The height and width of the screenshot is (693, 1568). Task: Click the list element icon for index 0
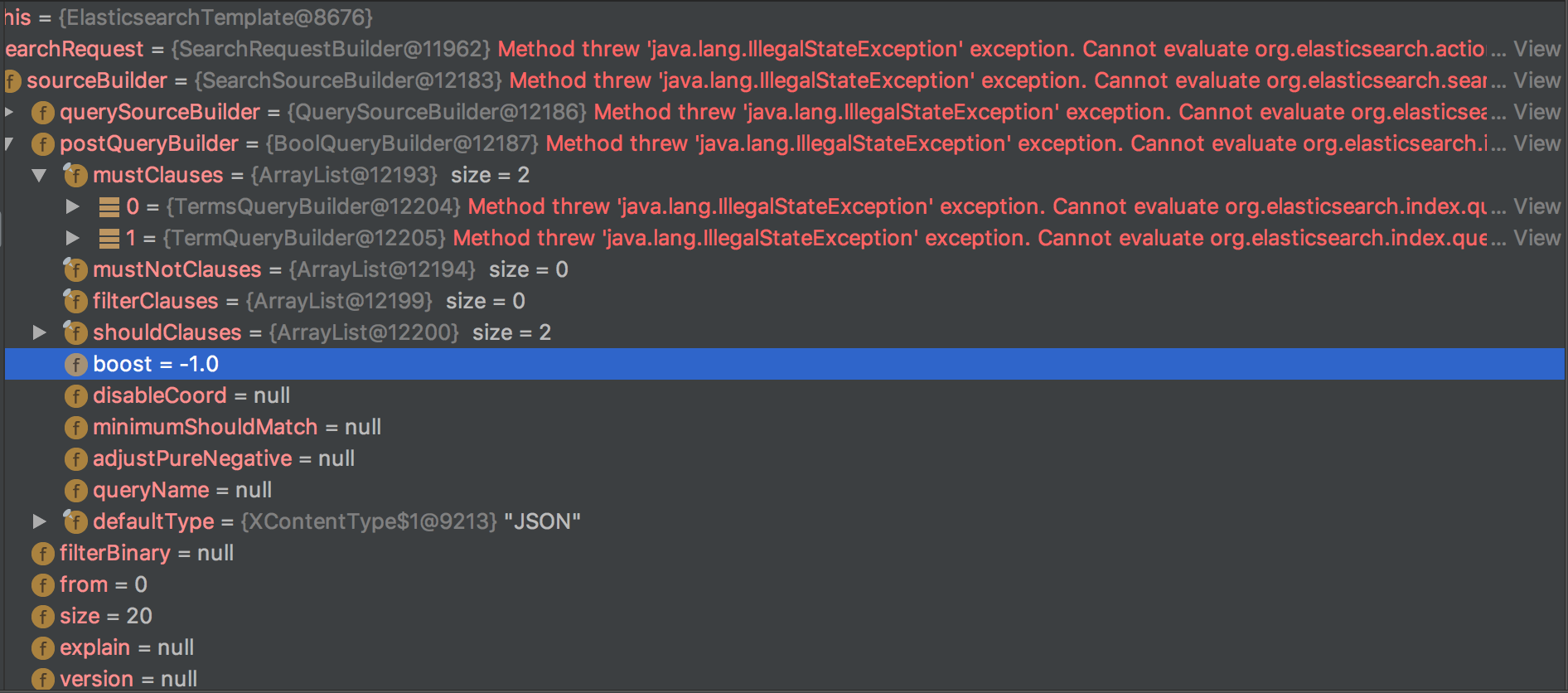click(x=109, y=206)
